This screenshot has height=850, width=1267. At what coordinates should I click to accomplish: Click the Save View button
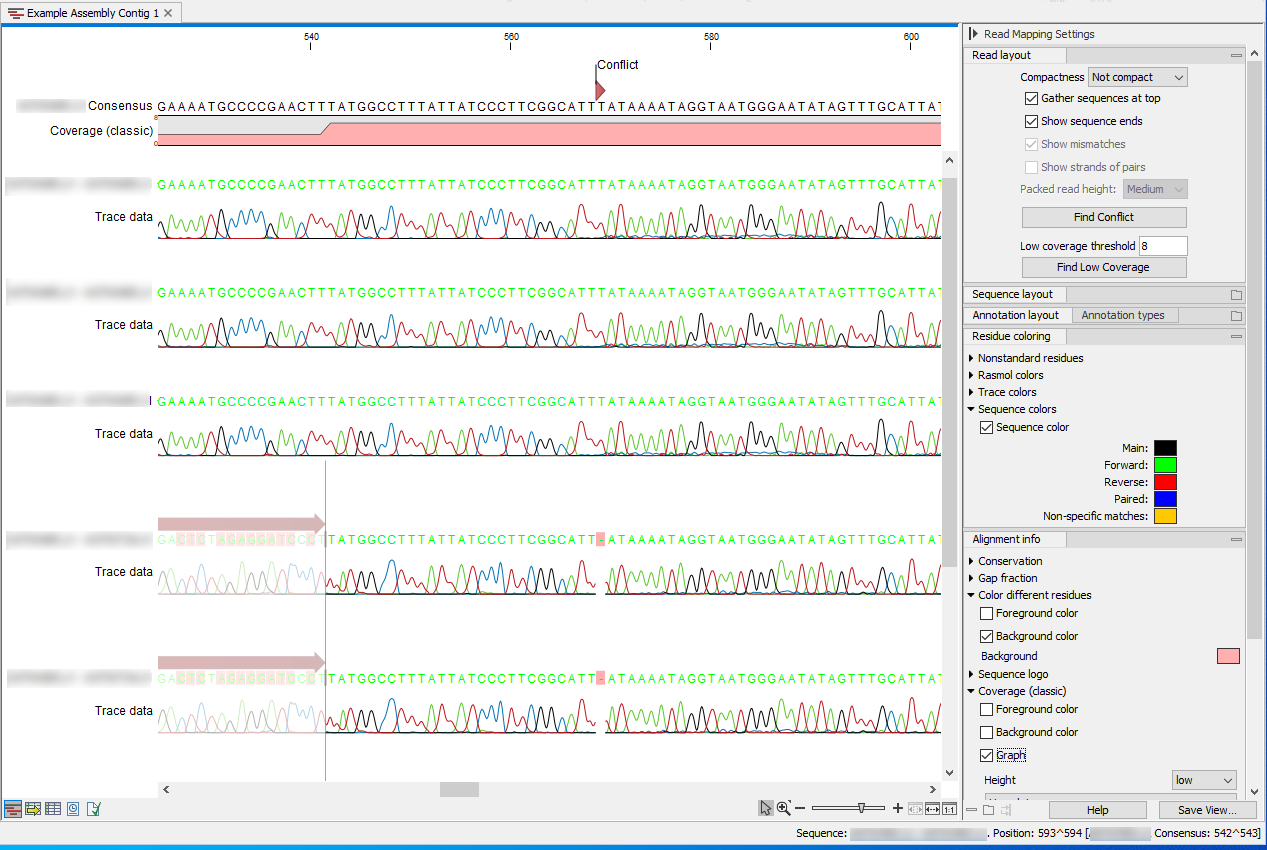pos(1207,810)
